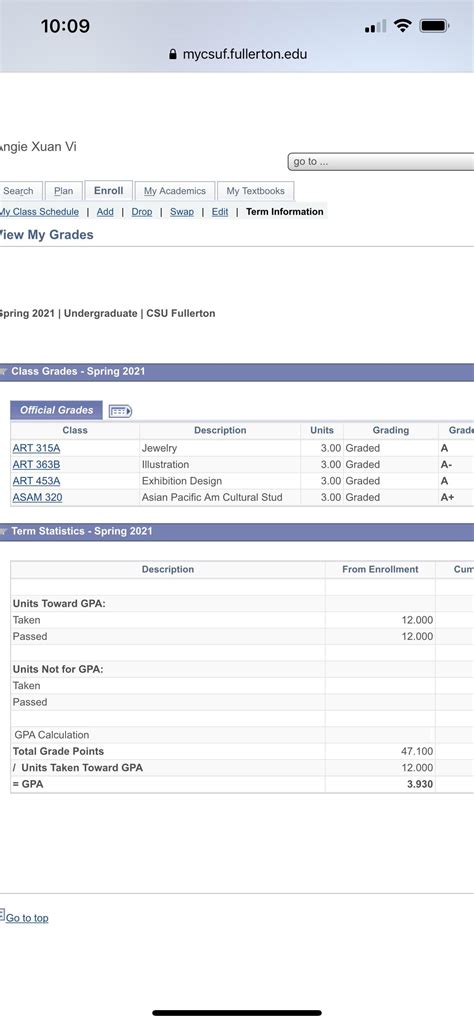Open the My Class Schedule link
Image resolution: width=474 pixels, height=1025 pixels.
(39, 212)
